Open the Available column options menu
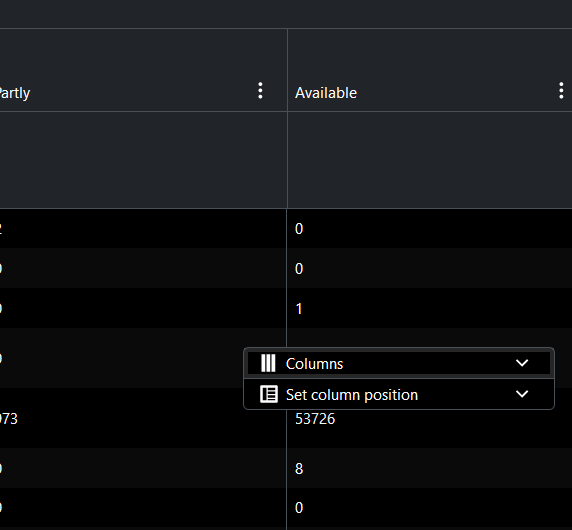Viewport: 572px width, 530px height. click(561, 90)
